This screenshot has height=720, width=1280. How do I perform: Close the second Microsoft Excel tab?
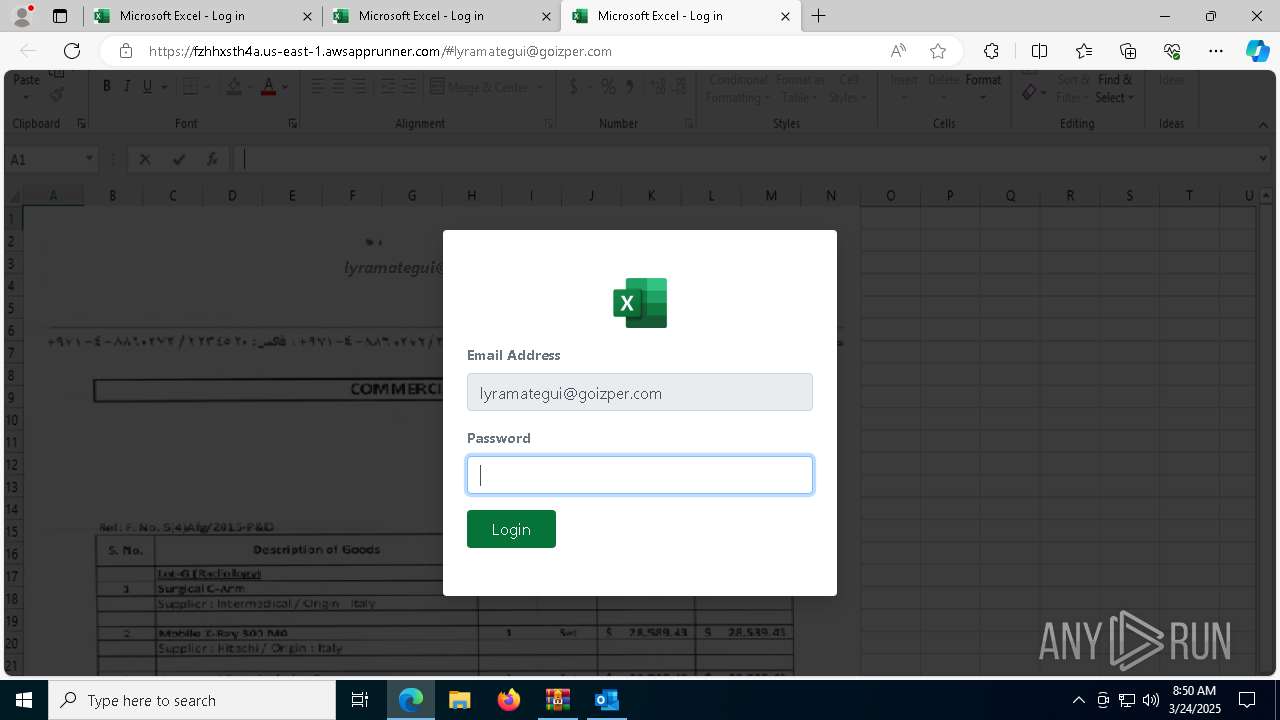click(546, 16)
